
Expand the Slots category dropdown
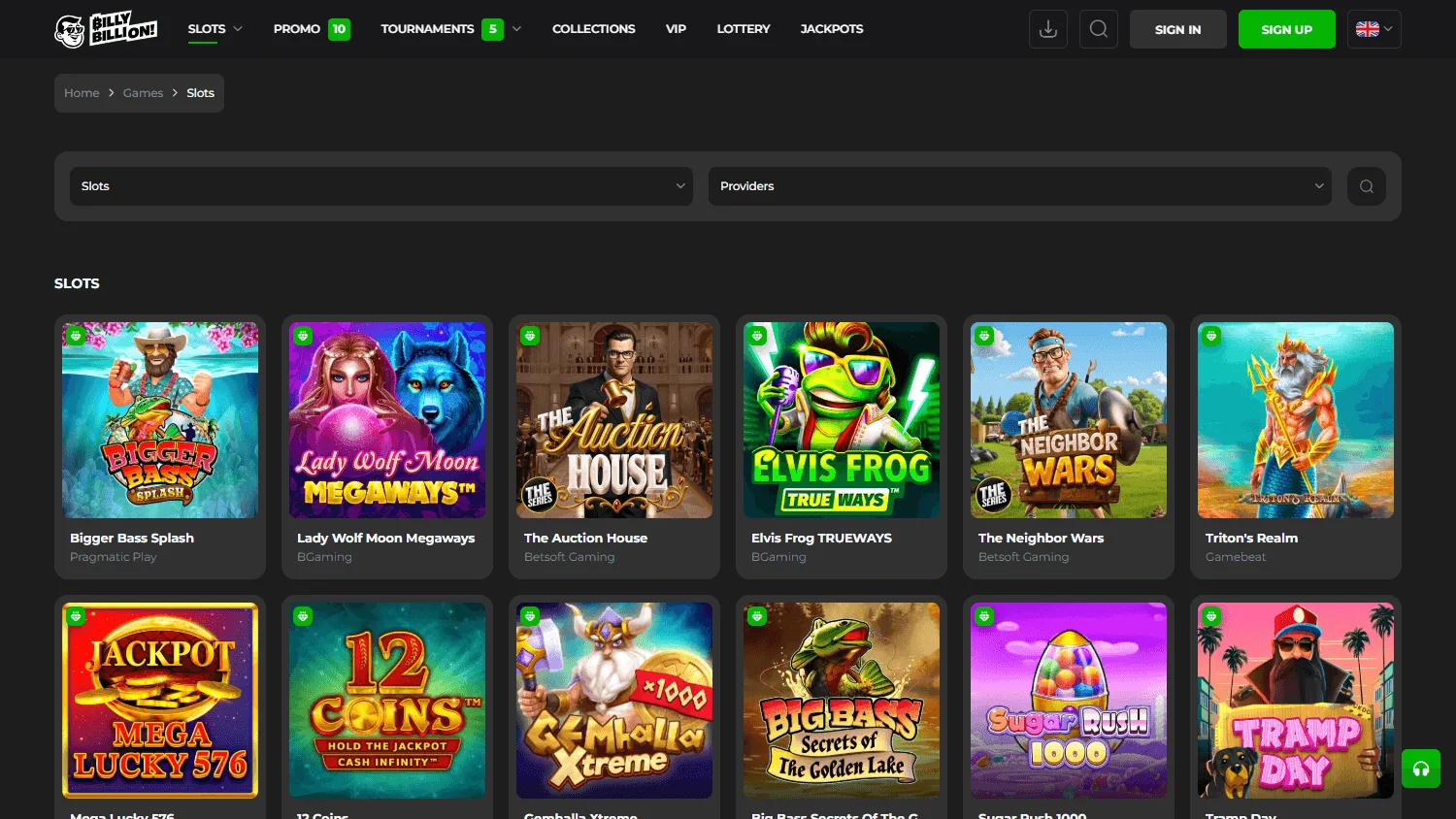[381, 186]
